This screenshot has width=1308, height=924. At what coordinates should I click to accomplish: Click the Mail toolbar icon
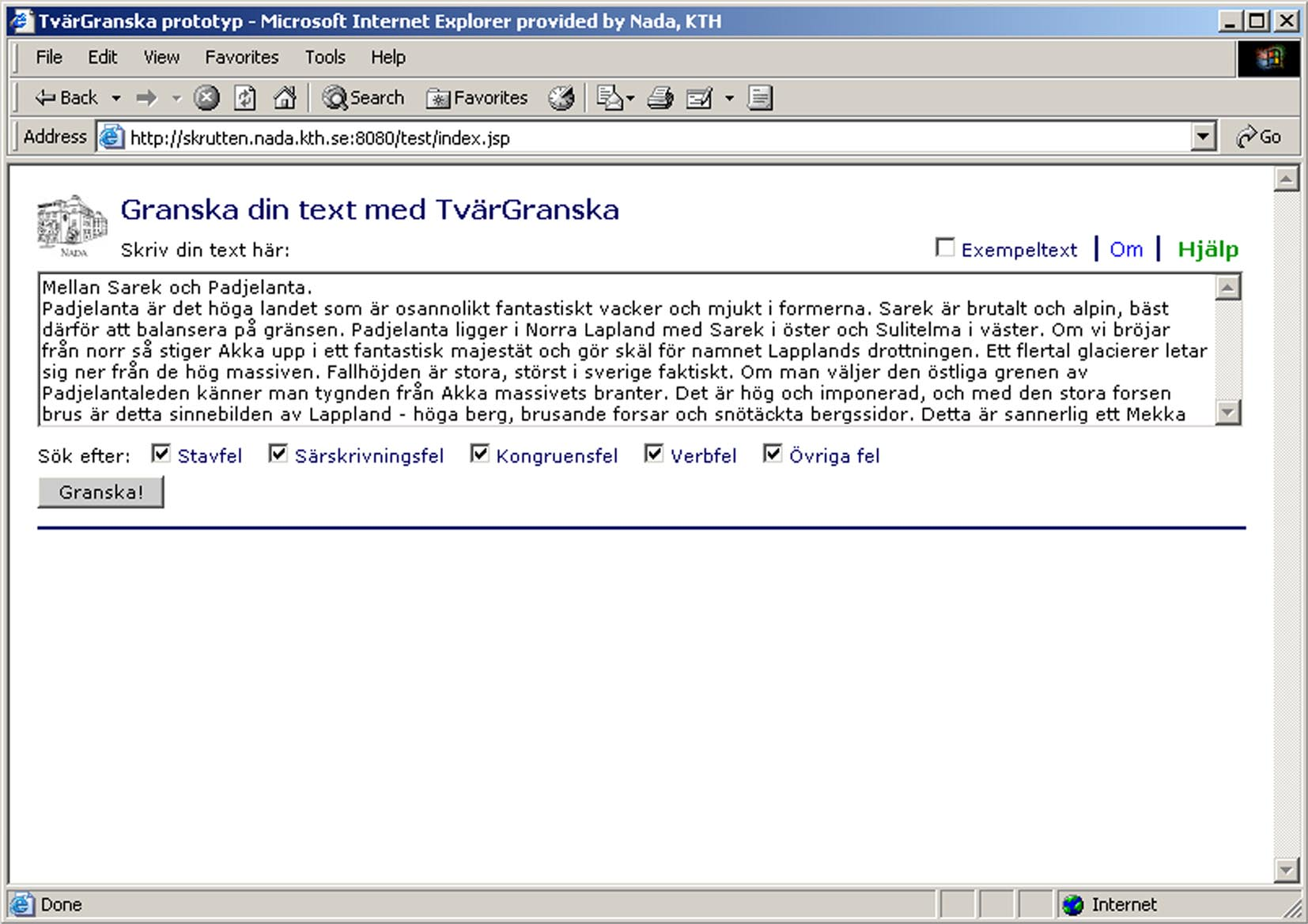tap(610, 98)
